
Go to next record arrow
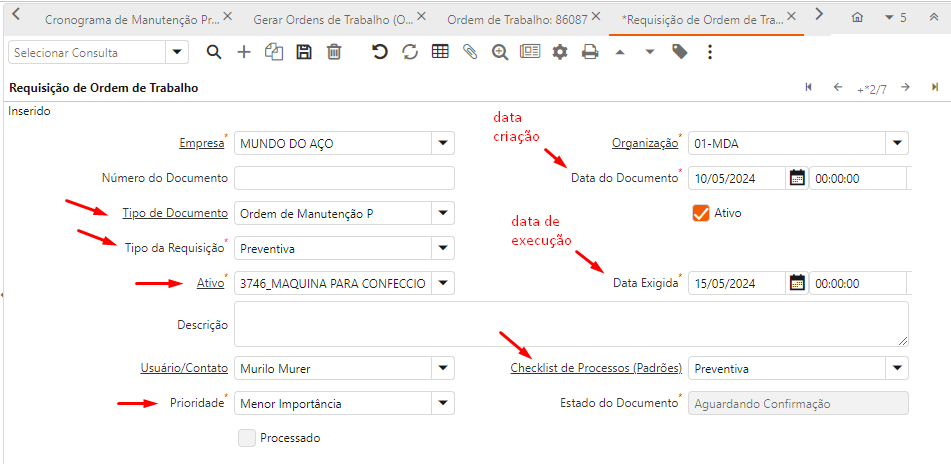point(906,87)
